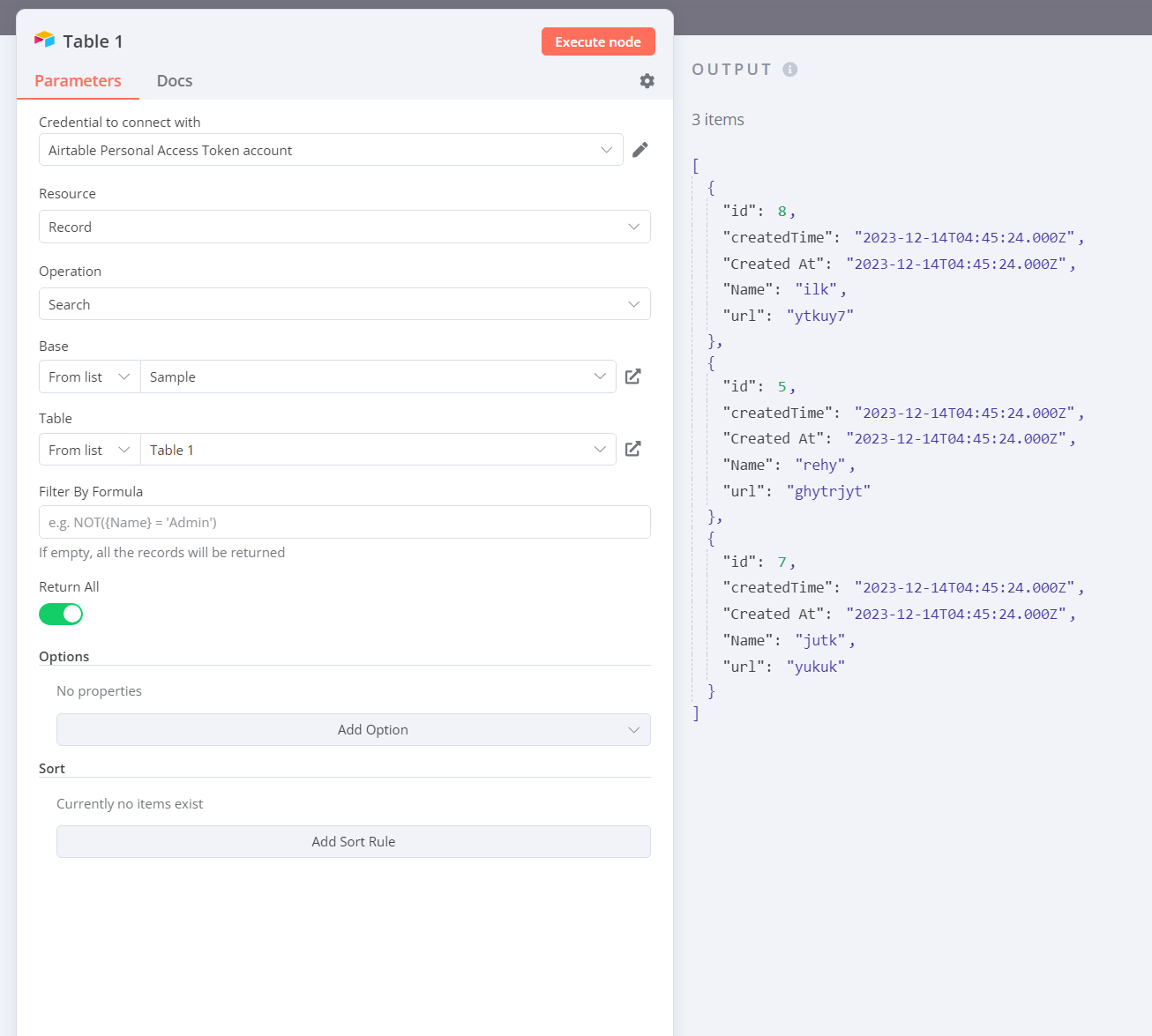Click the "jutk" Name value
The width and height of the screenshot is (1152, 1036).
820,640
